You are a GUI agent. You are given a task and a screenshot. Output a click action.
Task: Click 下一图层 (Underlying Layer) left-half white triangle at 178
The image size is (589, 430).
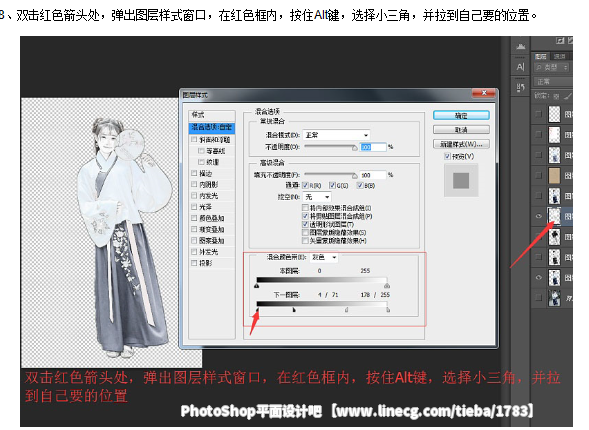pos(346,310)
